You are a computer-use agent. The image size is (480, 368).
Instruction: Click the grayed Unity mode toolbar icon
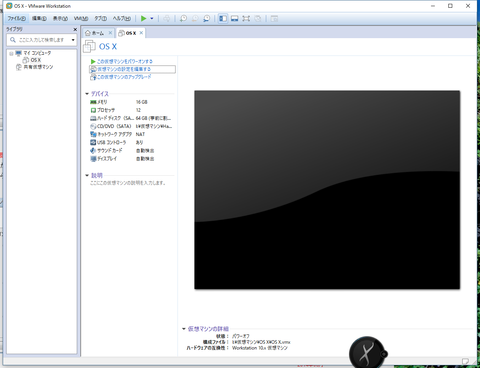258,18
